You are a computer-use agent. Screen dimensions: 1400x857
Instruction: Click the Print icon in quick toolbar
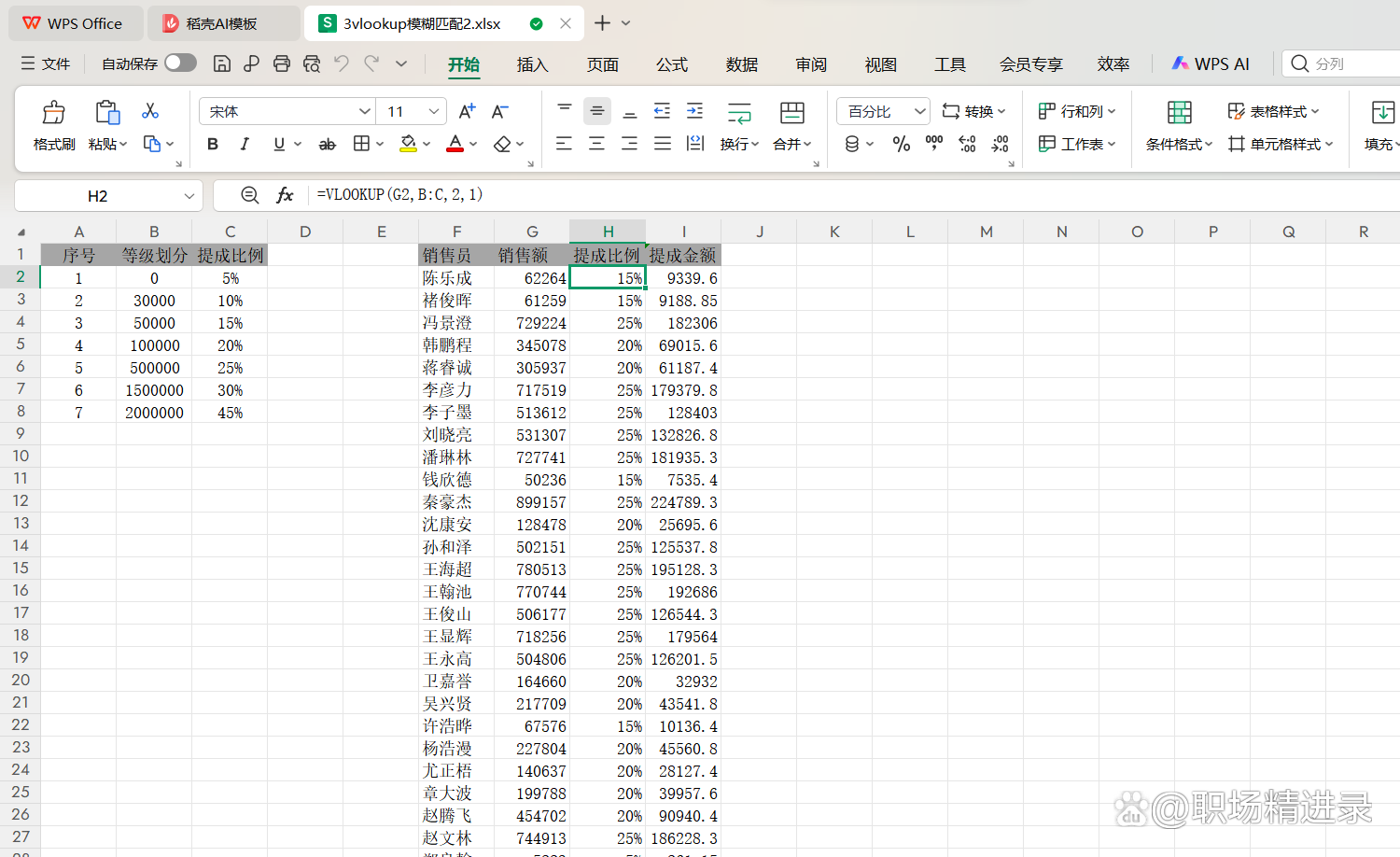[282, 63]
